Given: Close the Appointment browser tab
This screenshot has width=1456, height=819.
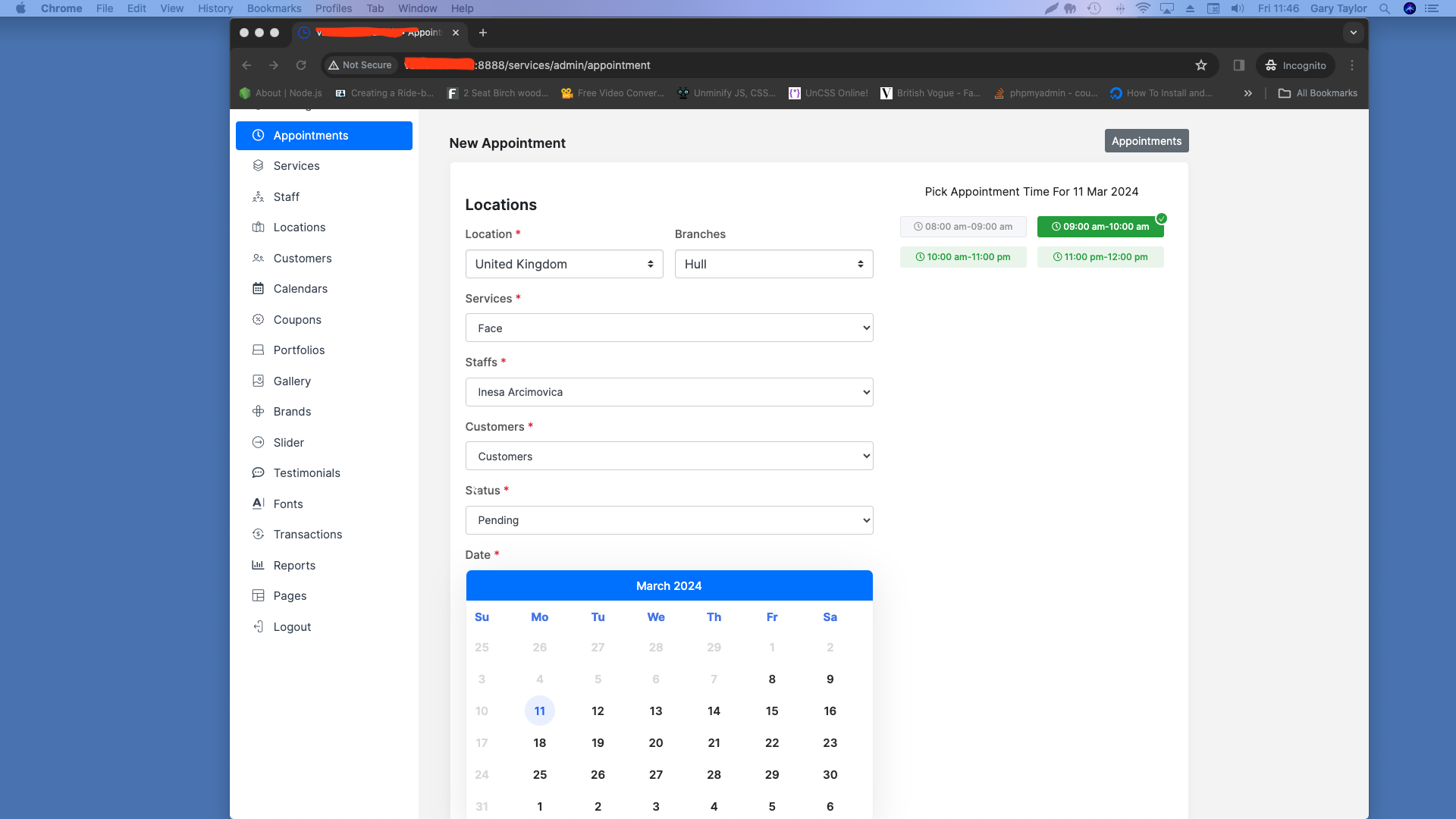Looking at the screenshot, I should pyautogui.click(x=456, y=33).
